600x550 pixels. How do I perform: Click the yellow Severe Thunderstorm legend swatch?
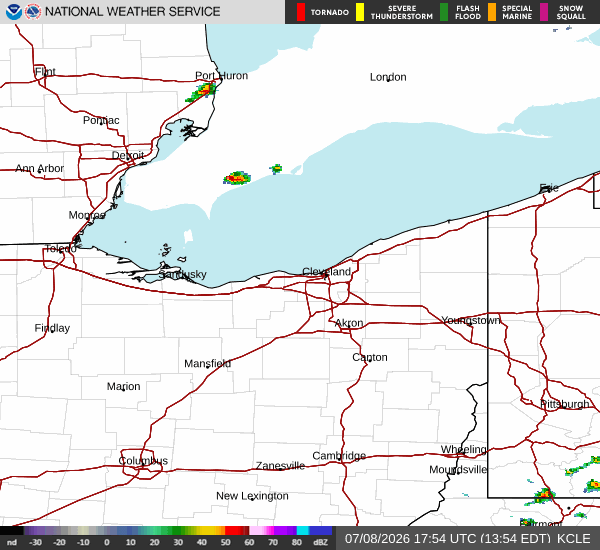(360, 12)
